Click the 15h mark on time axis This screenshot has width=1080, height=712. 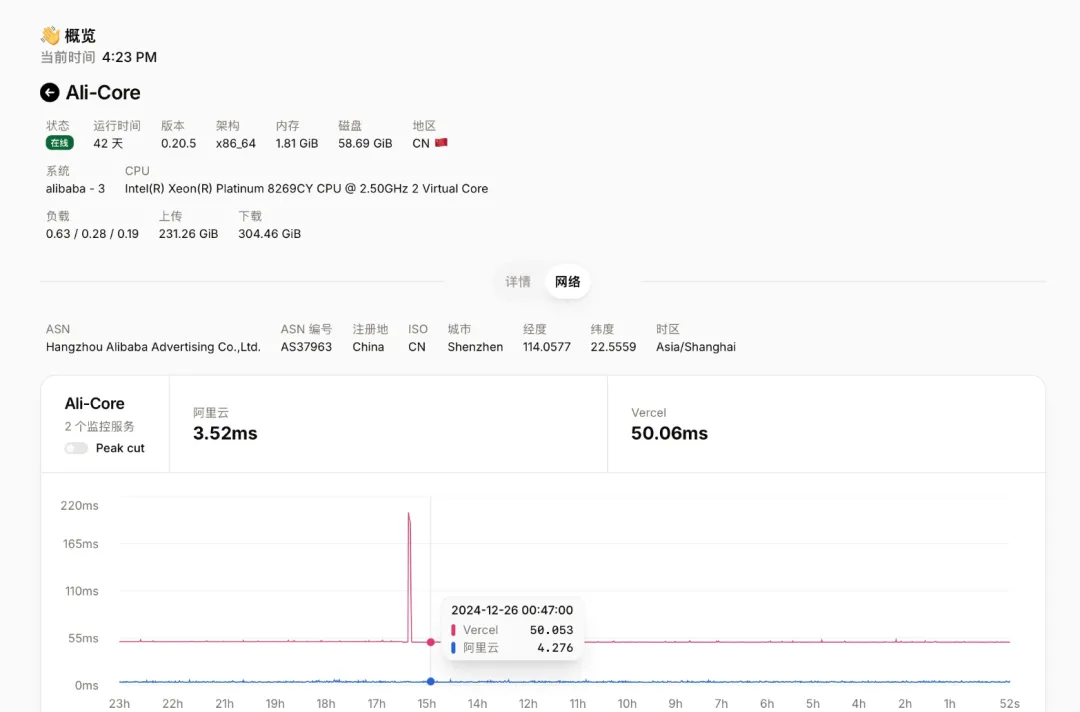427,704
